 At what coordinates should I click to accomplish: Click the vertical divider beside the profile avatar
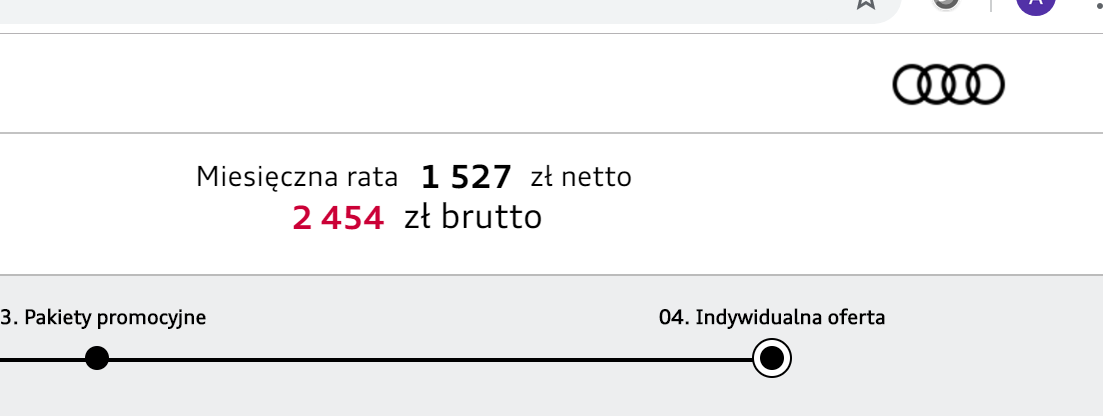pos(989,4)
